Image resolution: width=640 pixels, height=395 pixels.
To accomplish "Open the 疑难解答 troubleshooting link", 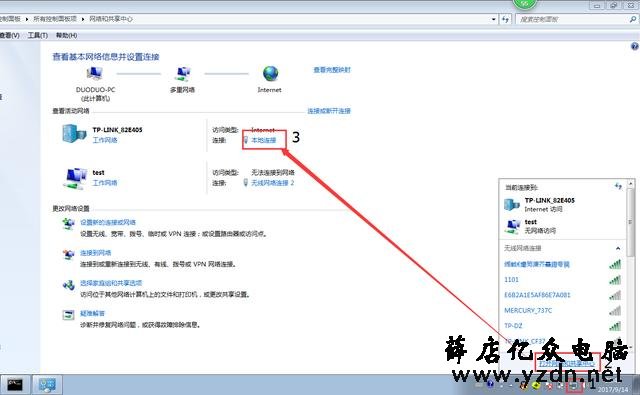I will click(93, 313).
